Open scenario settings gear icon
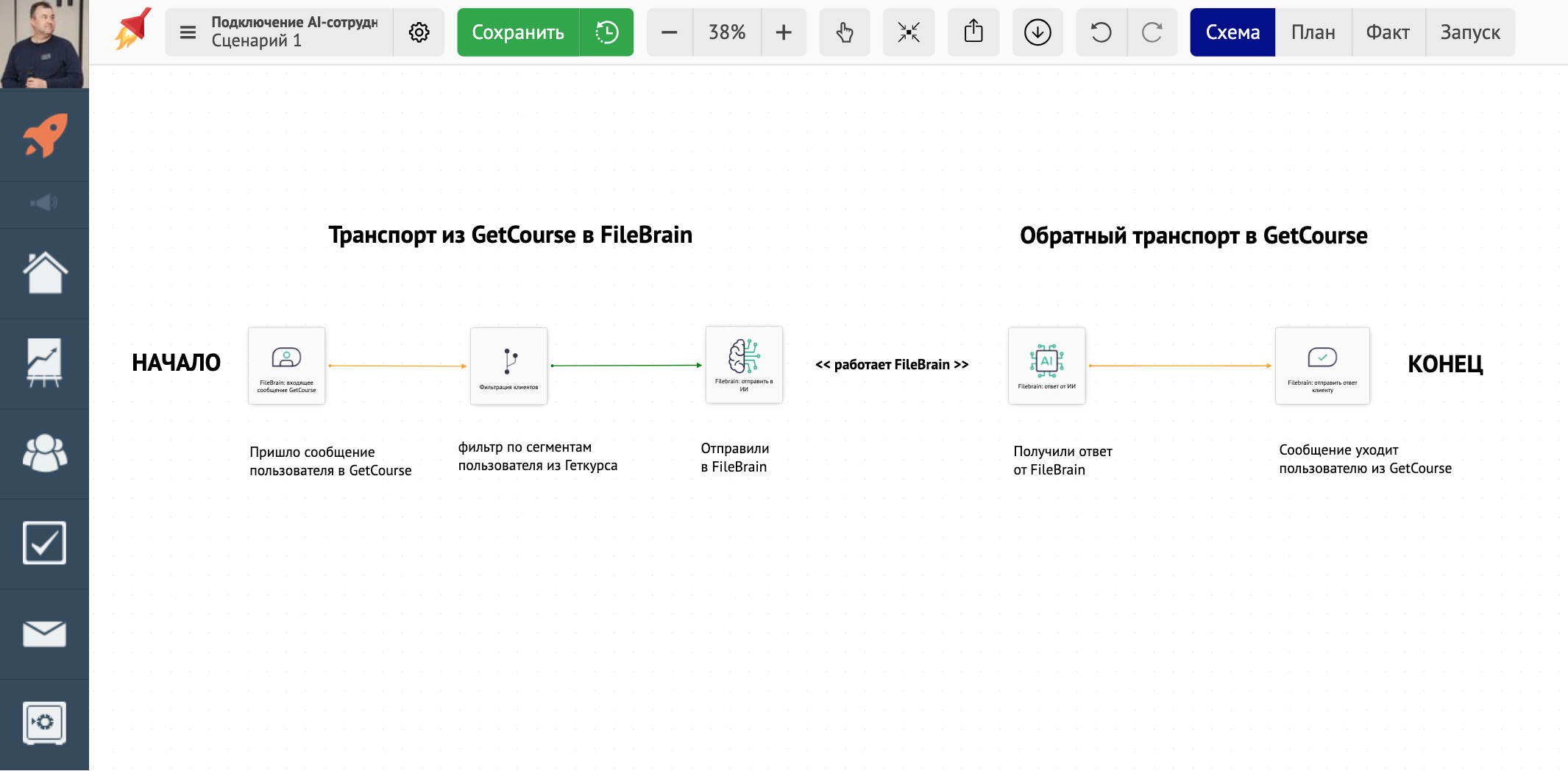1568x771 pixels. pos(419,32)
